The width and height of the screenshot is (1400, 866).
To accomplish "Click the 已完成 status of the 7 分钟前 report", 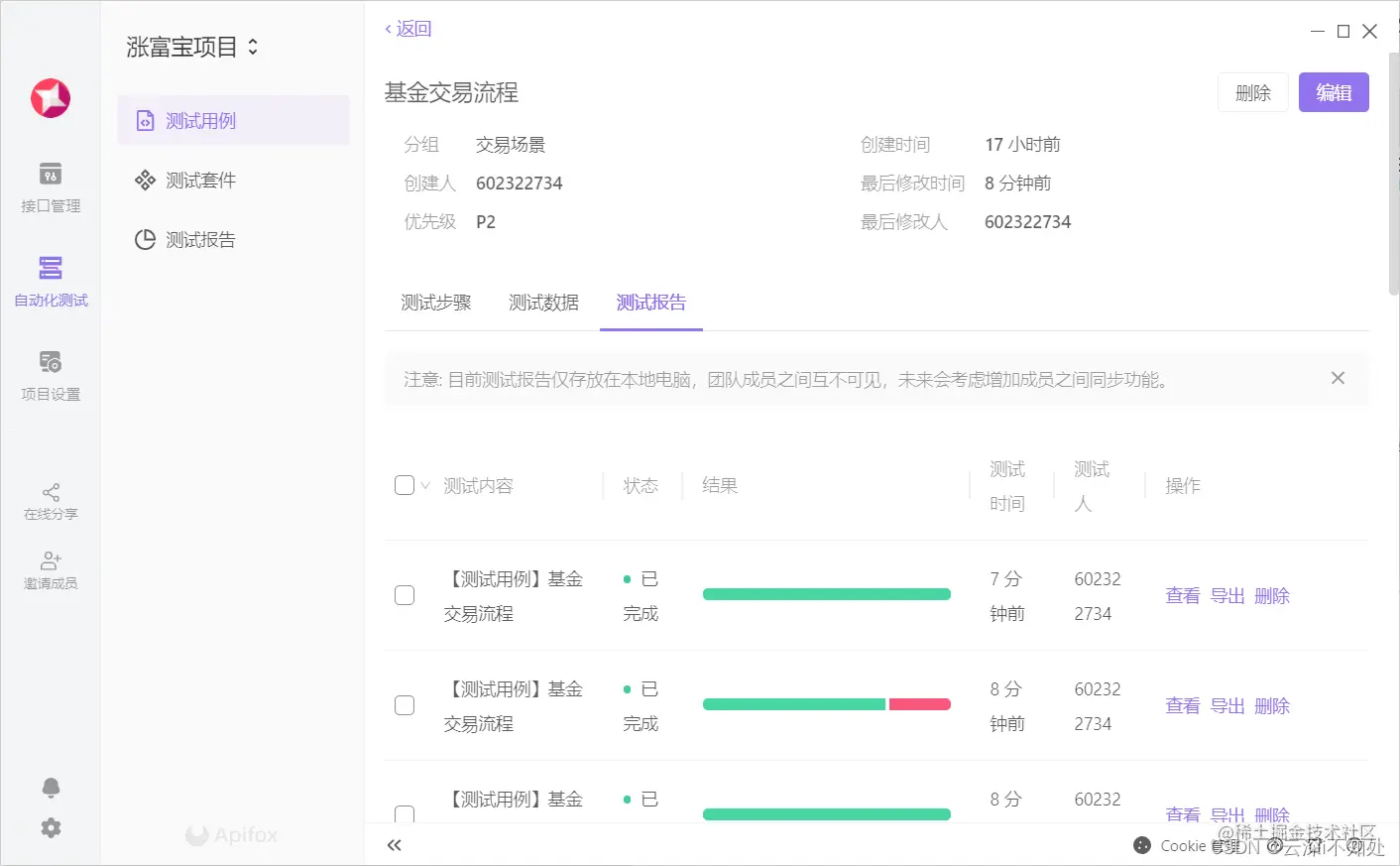I will point(641,596).
